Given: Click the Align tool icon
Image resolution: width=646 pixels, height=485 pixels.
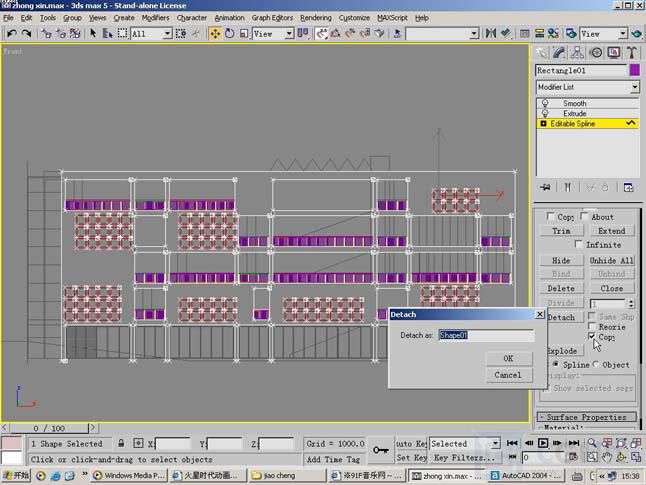Looking at the screenshot, I should tap(506, 33).
